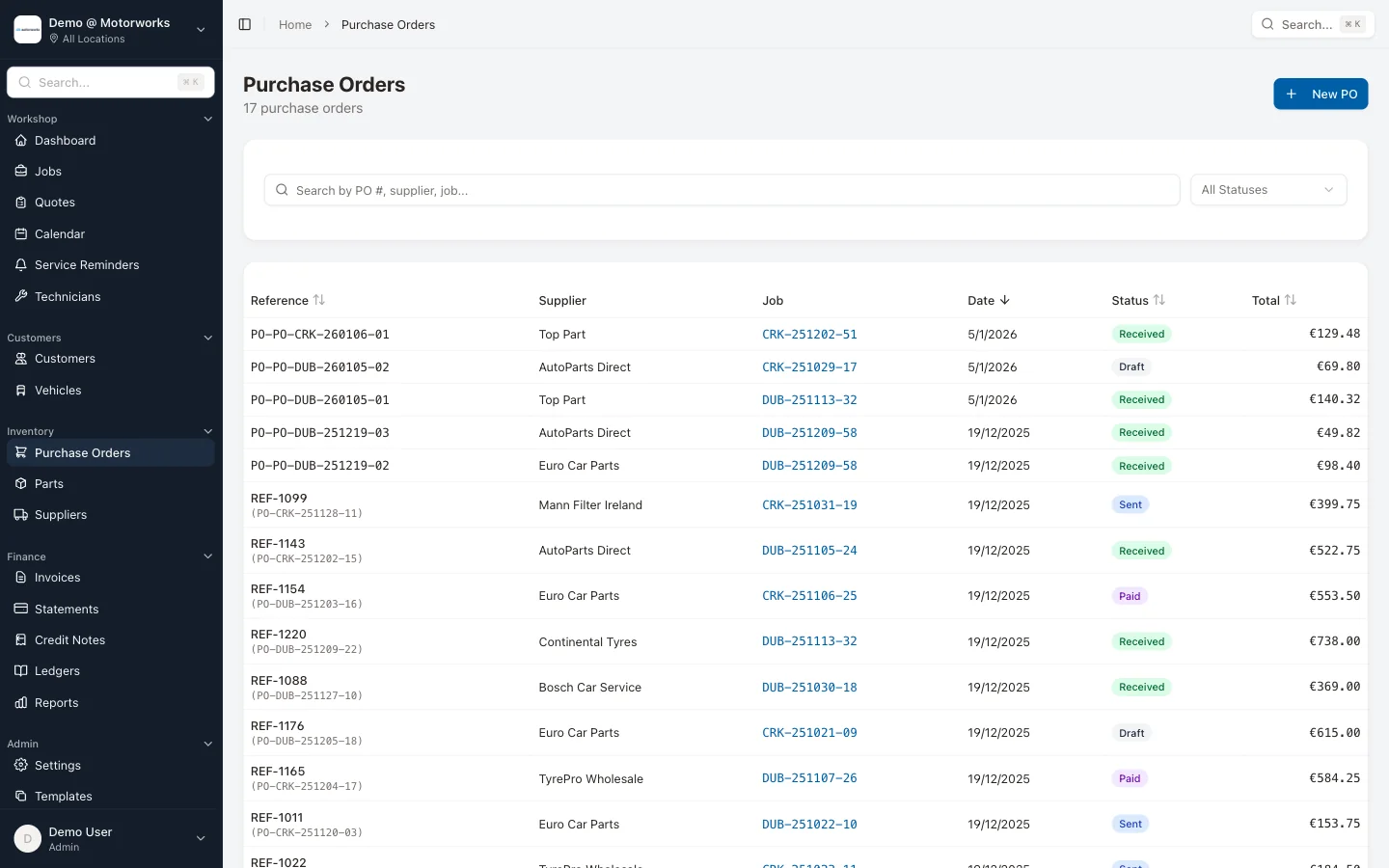This screenshot has height=868, width=1389.
Task: Select the Jobs wrench icon in sidebar
Action: pos(19,172)
